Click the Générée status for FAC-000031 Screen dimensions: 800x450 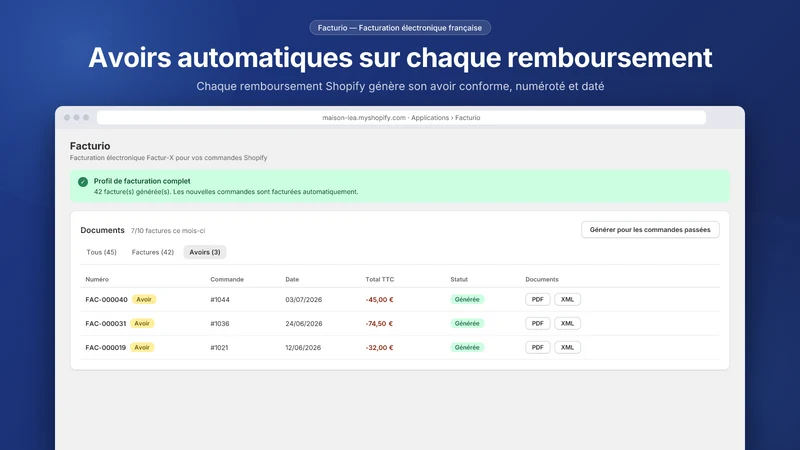(467, 323)
